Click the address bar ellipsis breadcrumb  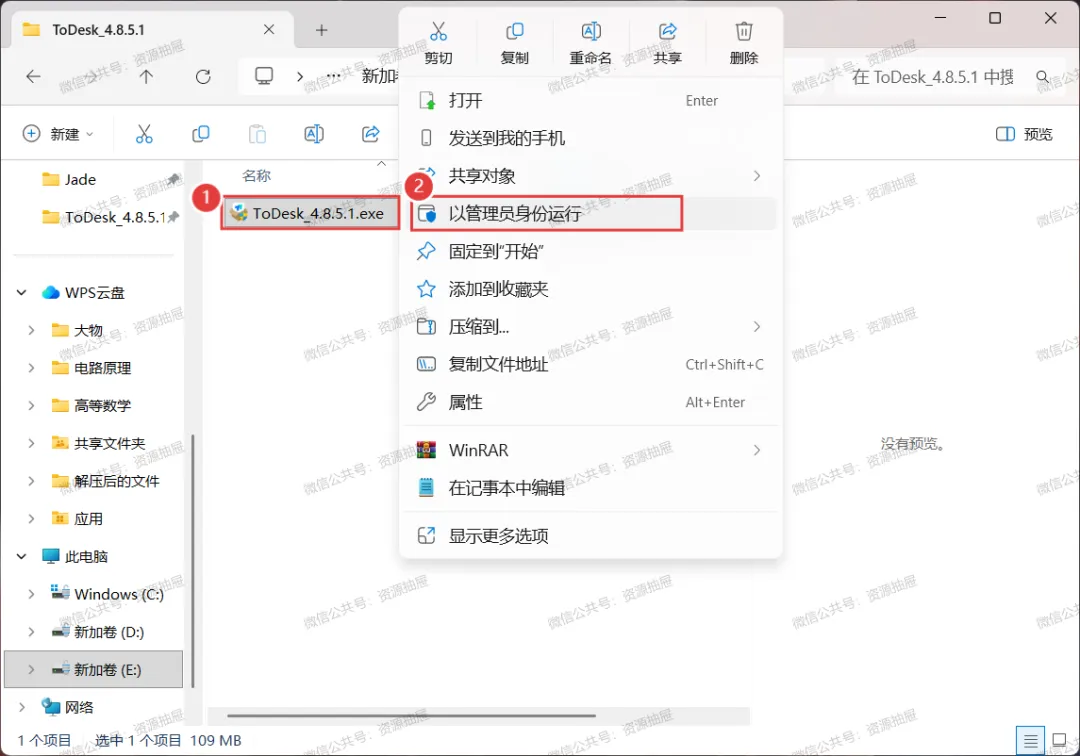(x=334, y=76)
